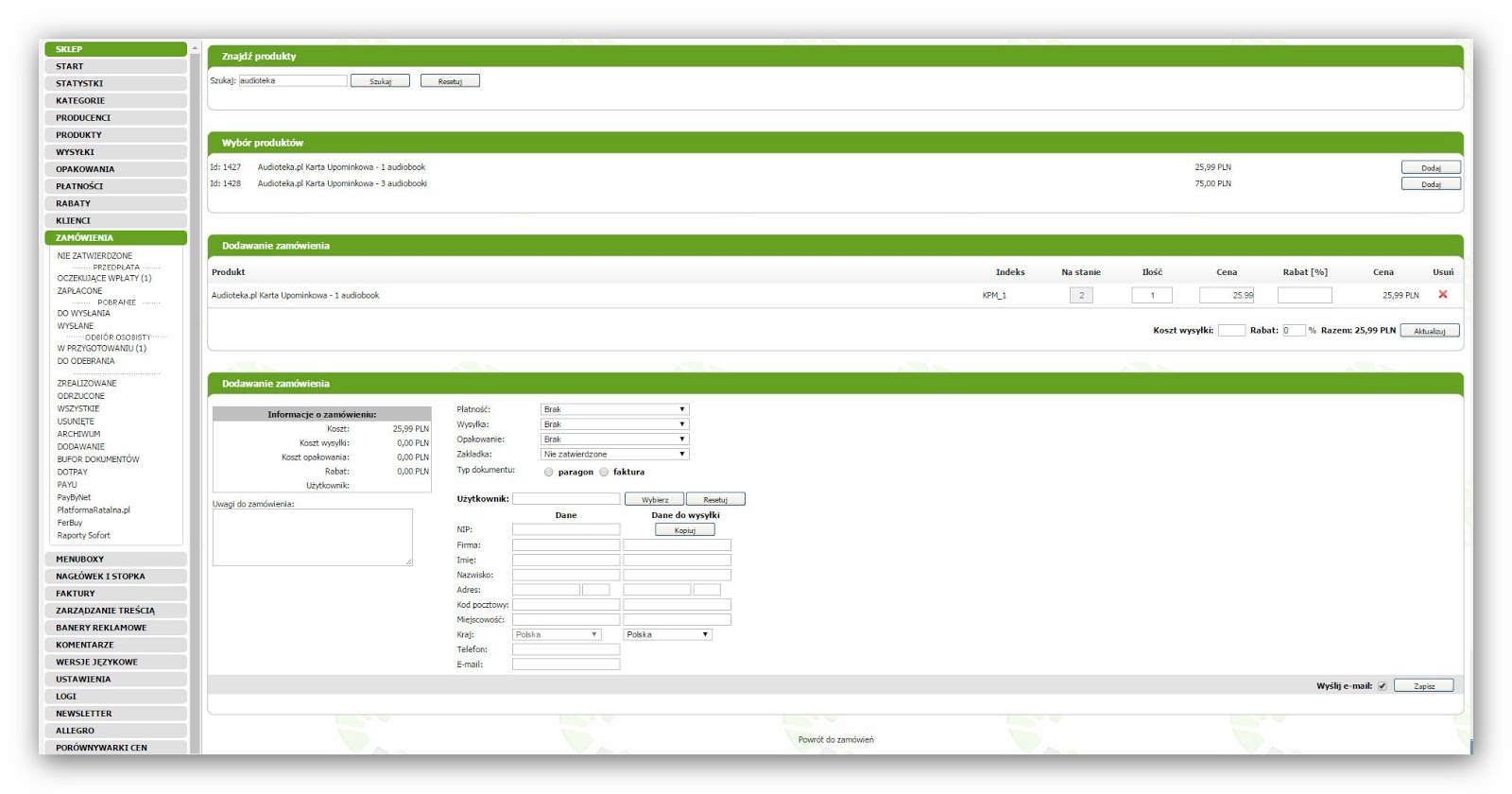Remove product with the red X icon
This screenshot has width=1512, height=794.
(x=1442, y=295)
